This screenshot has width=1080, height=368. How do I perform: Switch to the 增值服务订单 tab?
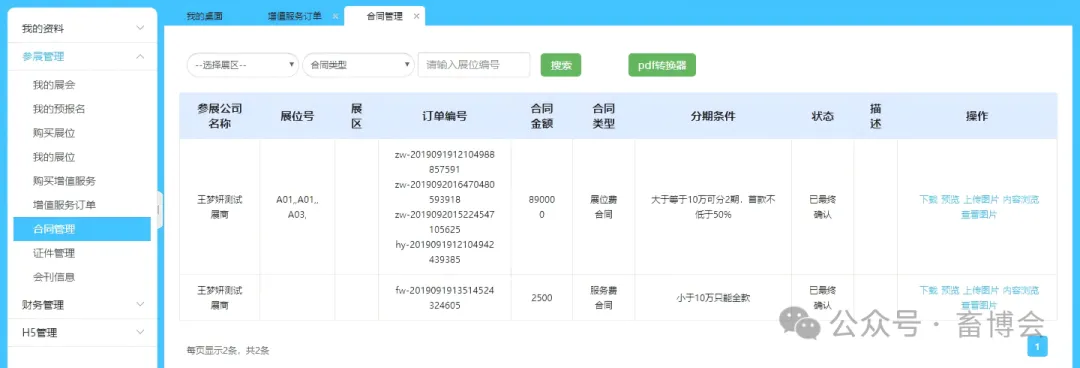(295, 16)
